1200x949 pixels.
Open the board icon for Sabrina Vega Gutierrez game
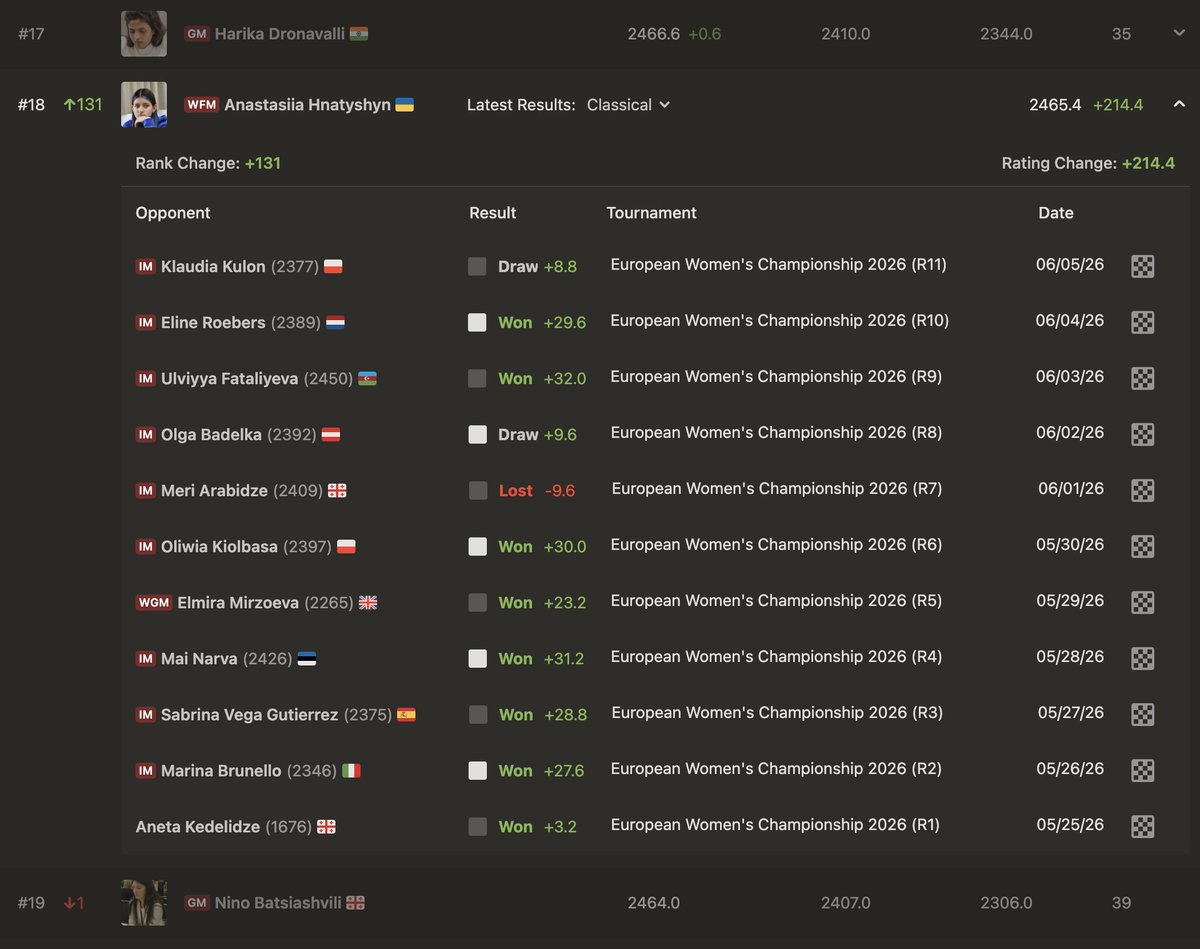point(1142,714)
